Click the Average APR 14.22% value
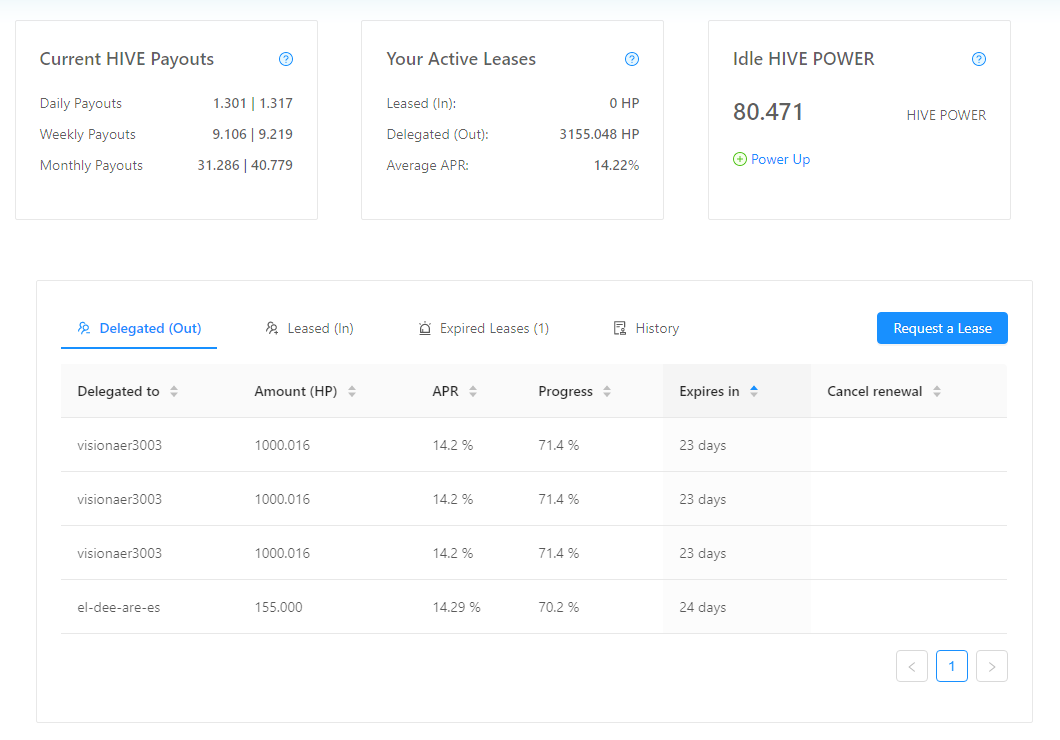Viewport: 1060px width, 740px height. [617, 166]
